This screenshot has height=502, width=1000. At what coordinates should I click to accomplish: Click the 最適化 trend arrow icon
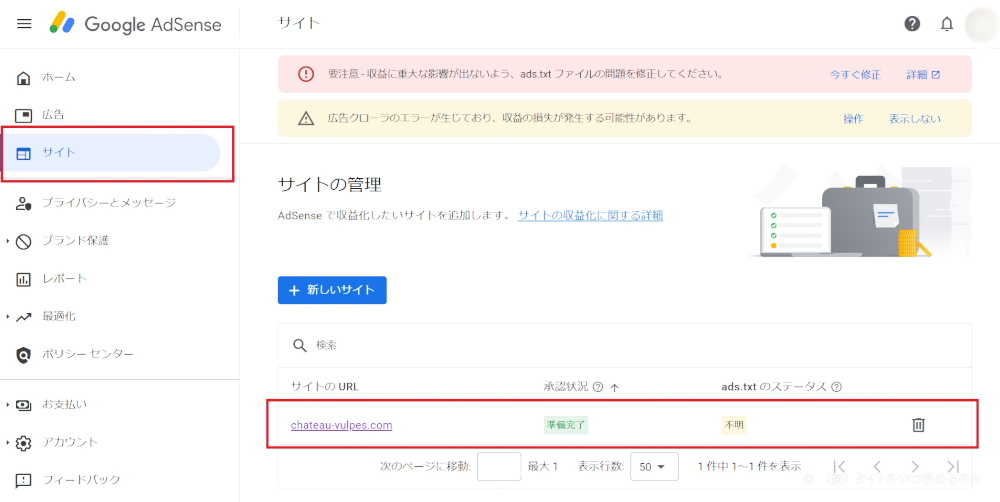point(24,316)
